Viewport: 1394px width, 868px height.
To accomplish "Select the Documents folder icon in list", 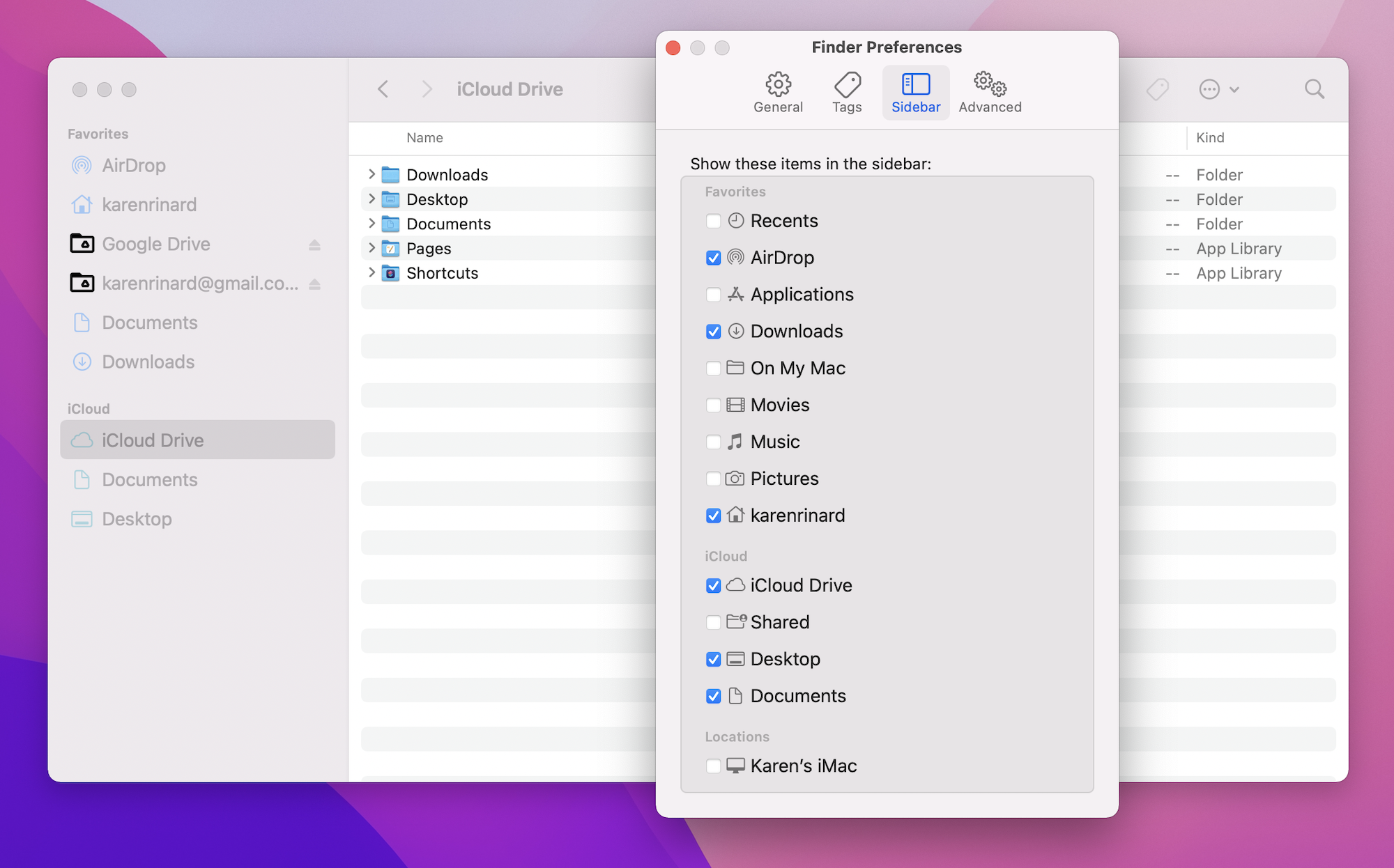I will coord(390,224).
